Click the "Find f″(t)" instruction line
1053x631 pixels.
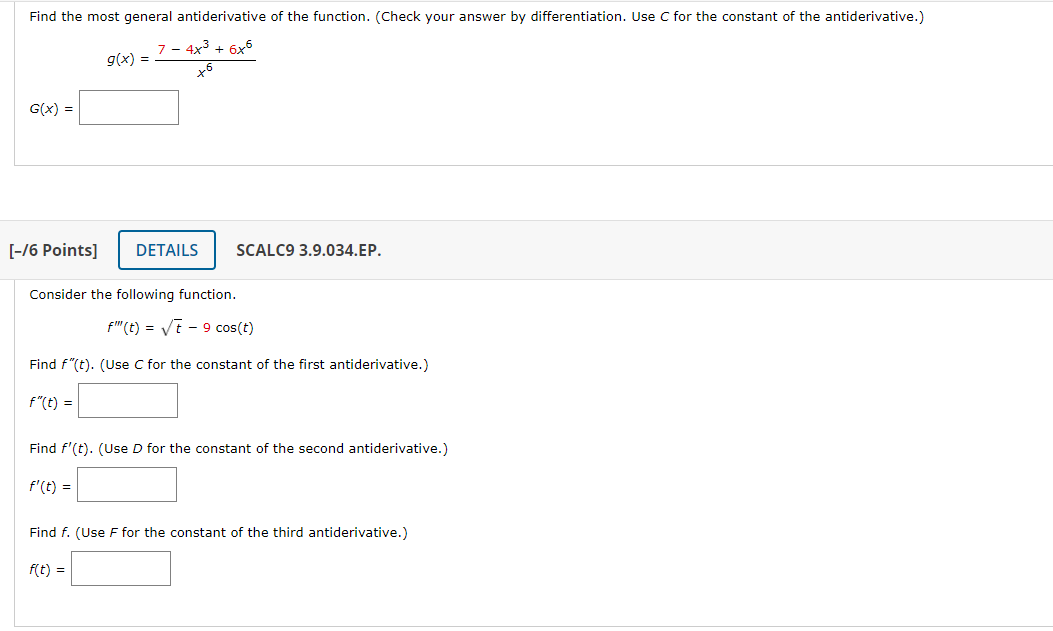click(x=229, y=364)
